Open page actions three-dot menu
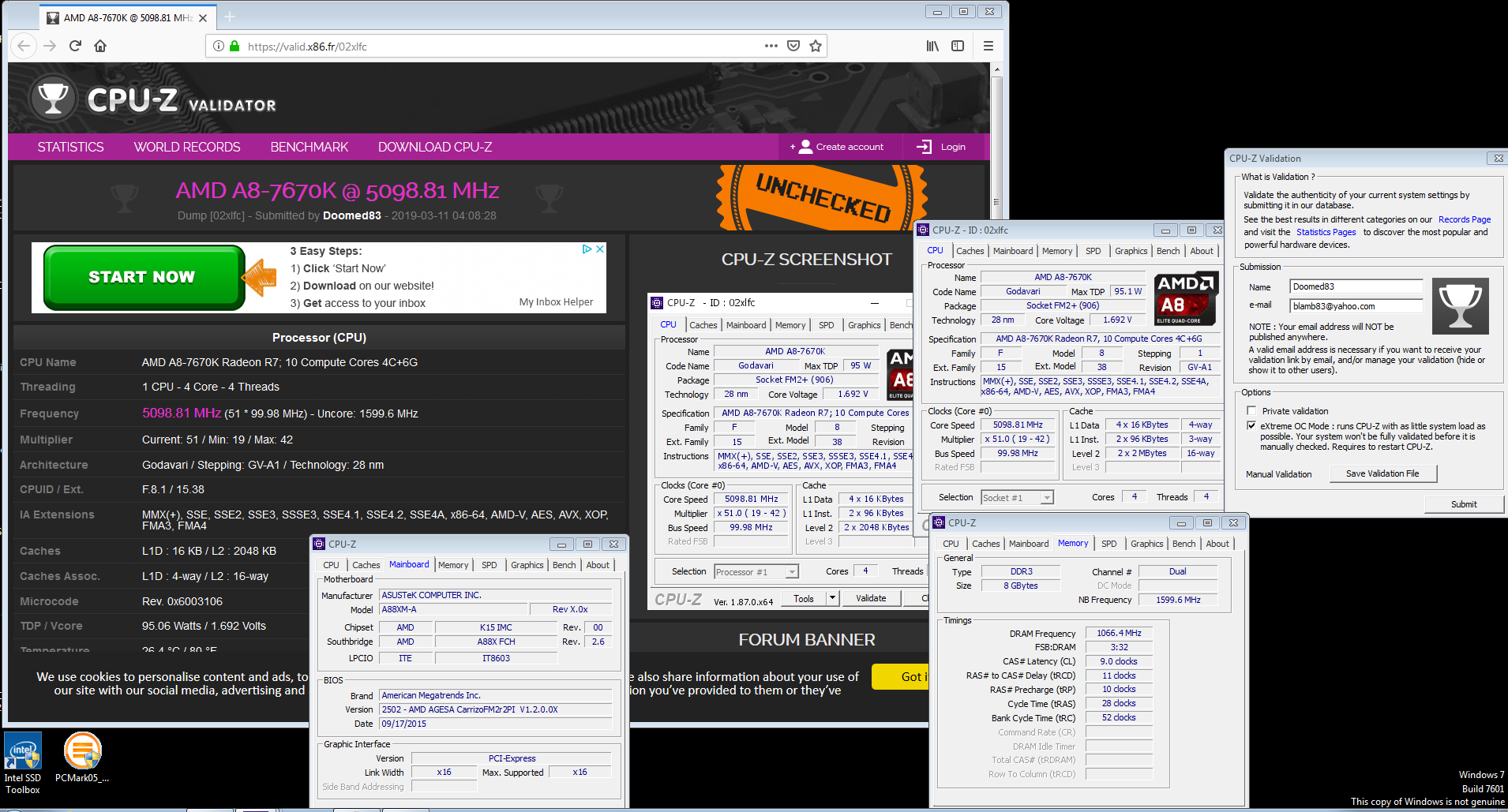This screenshot has width=1508, height=812. point(771,46)
